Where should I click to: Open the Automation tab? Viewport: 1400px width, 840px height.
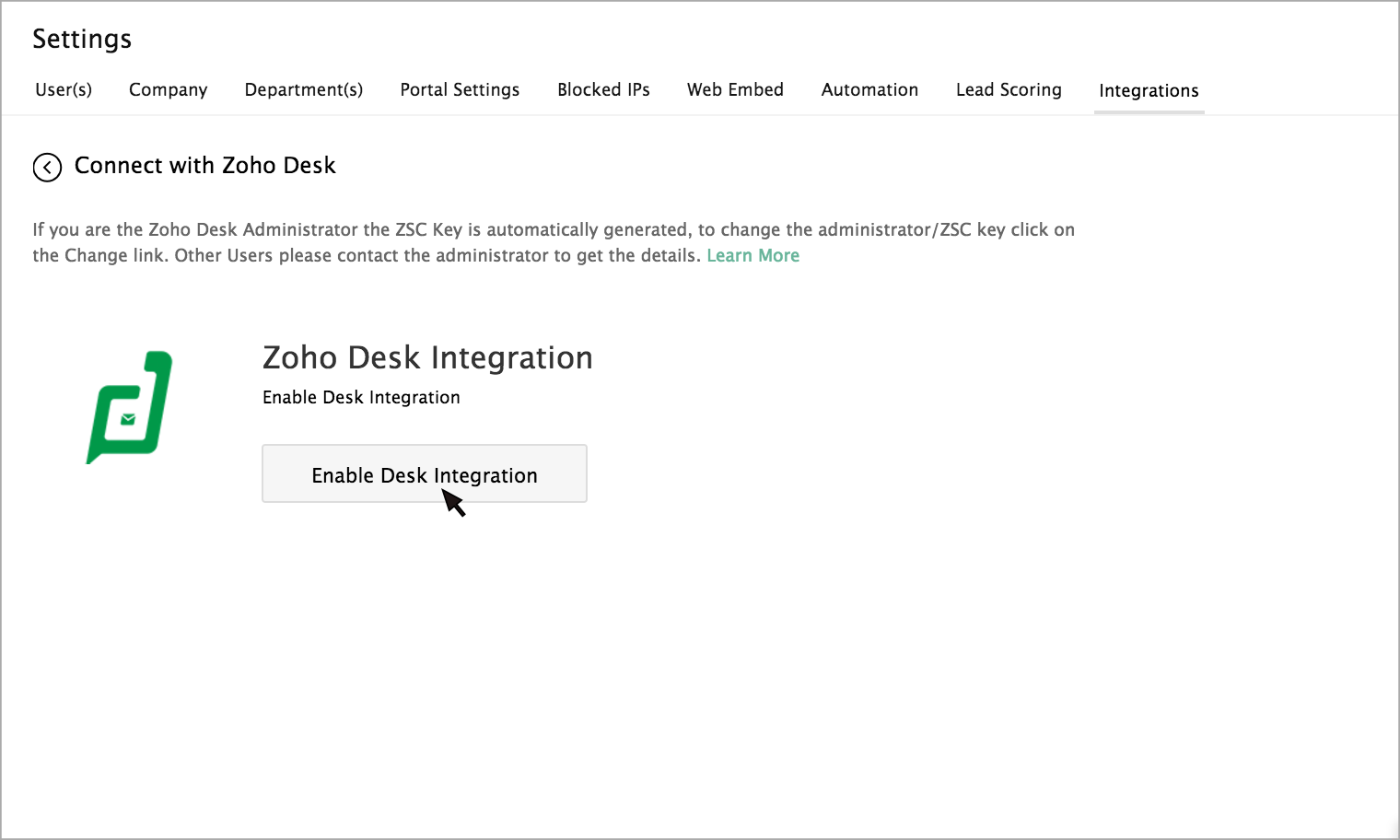(x=869, y=89)
